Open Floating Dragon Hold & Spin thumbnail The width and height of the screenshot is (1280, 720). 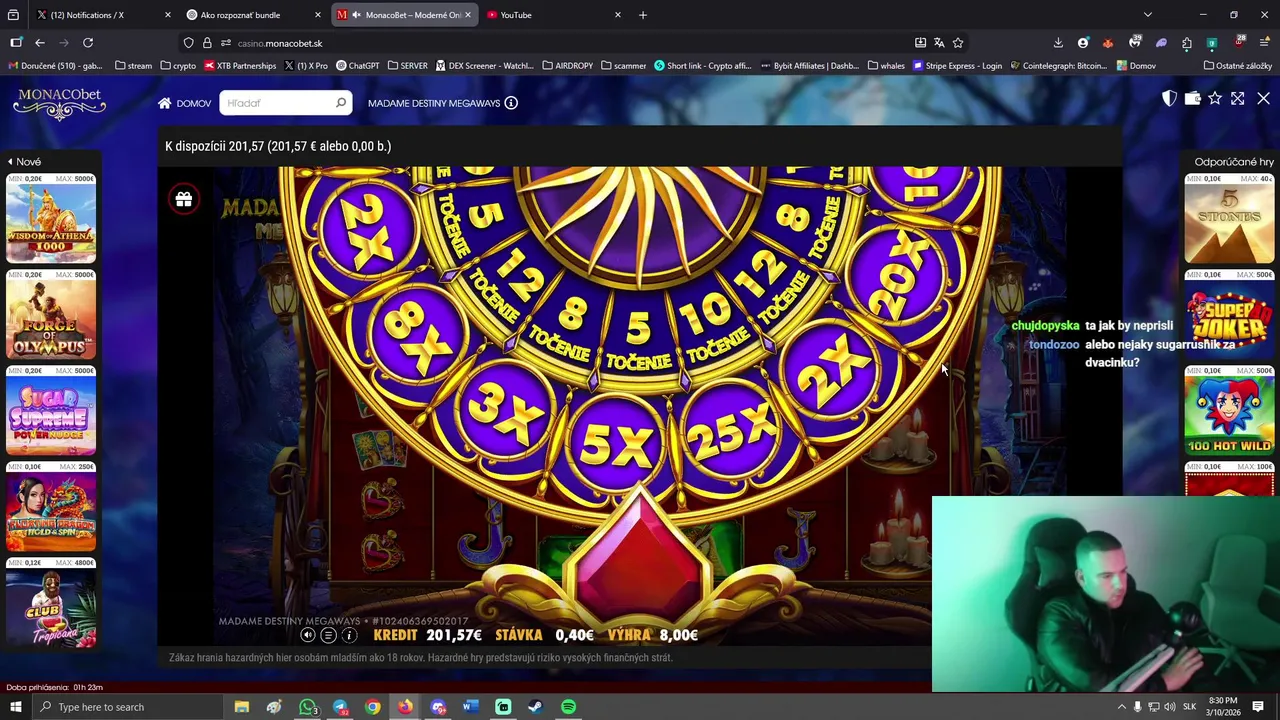point(51,506)
